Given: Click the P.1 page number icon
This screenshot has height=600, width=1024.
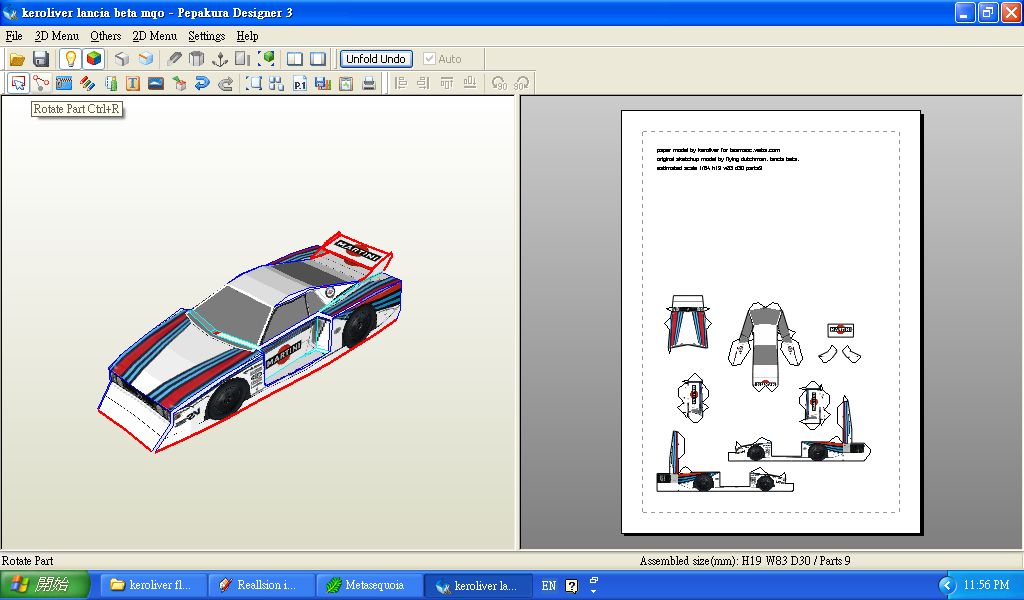Looking at the screenshot, I should [299, 84].
